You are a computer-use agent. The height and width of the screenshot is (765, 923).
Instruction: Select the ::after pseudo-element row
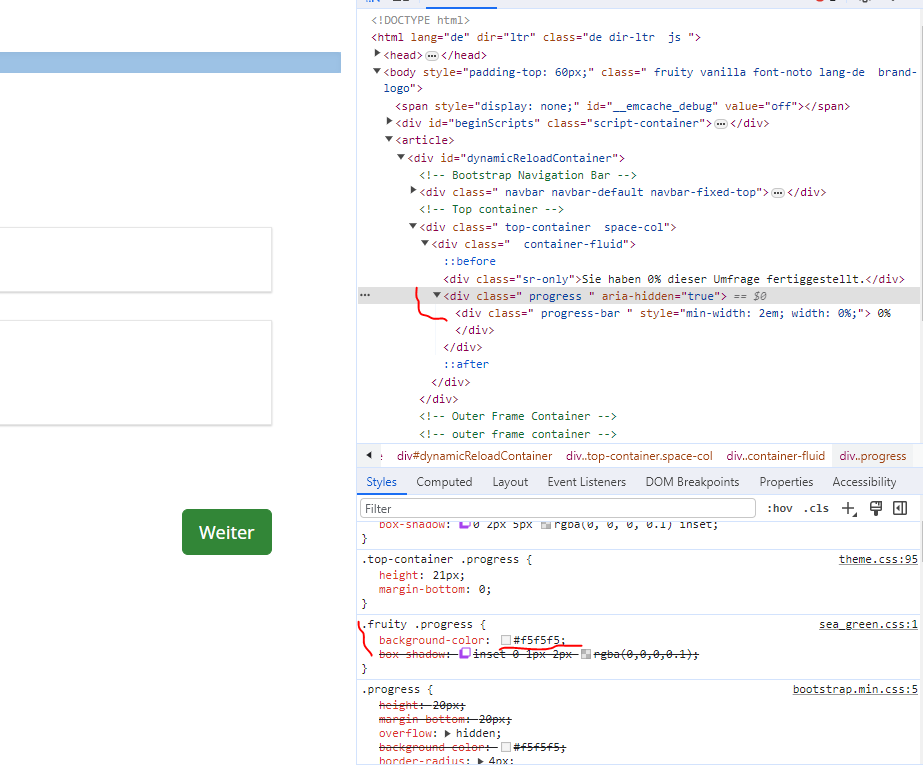[466, 364]
